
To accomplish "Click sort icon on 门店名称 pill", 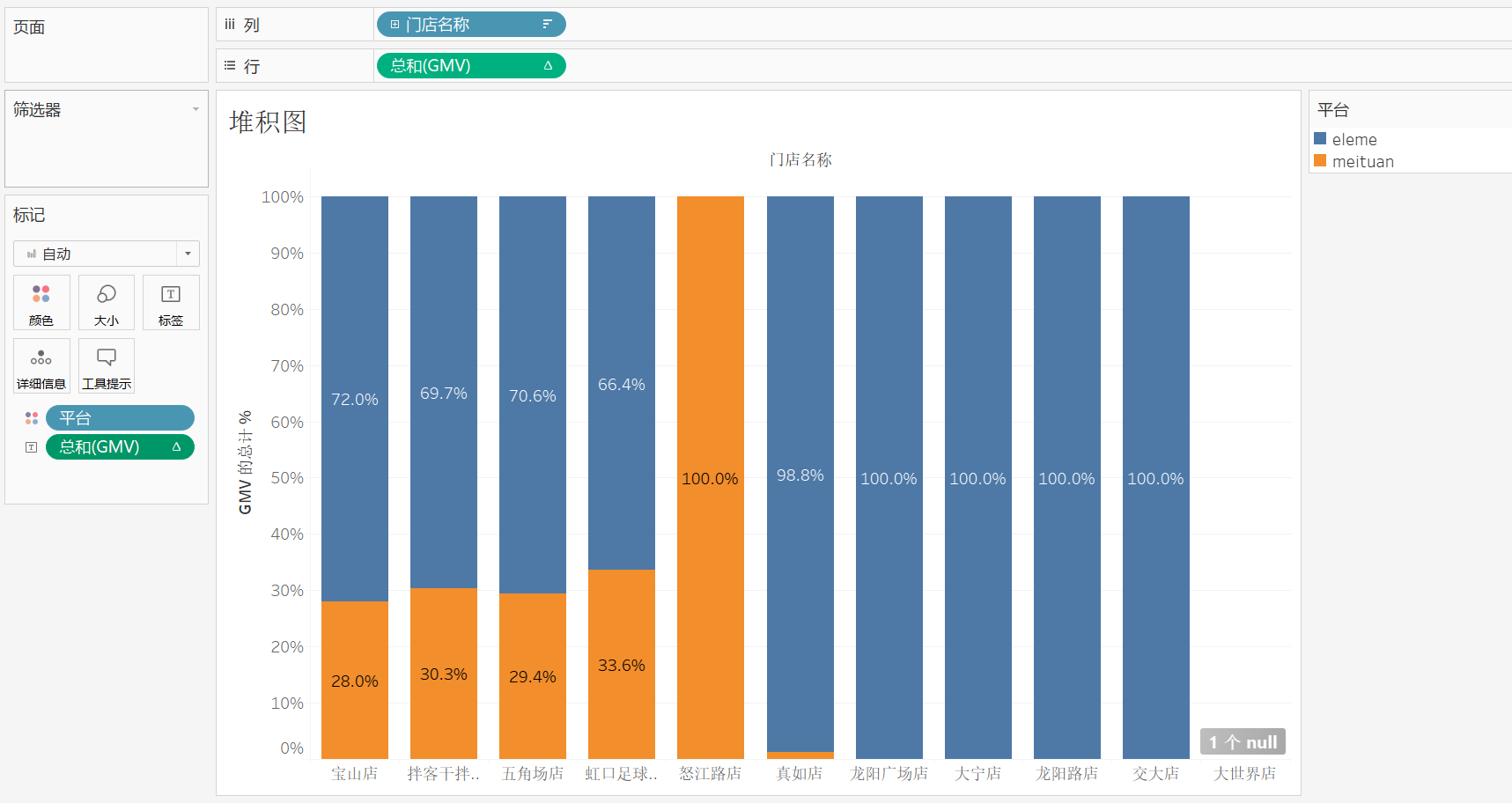I will coord(547,25).
